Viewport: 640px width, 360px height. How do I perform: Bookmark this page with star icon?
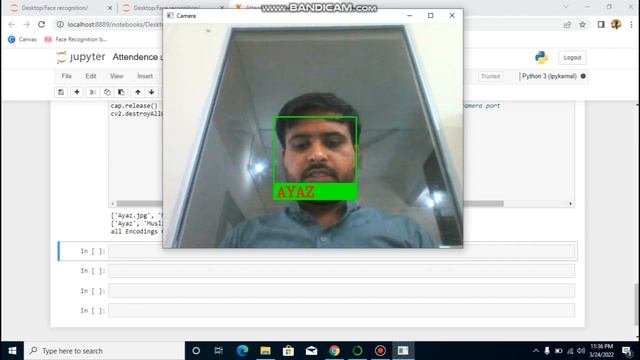click(x=582, y=24)
